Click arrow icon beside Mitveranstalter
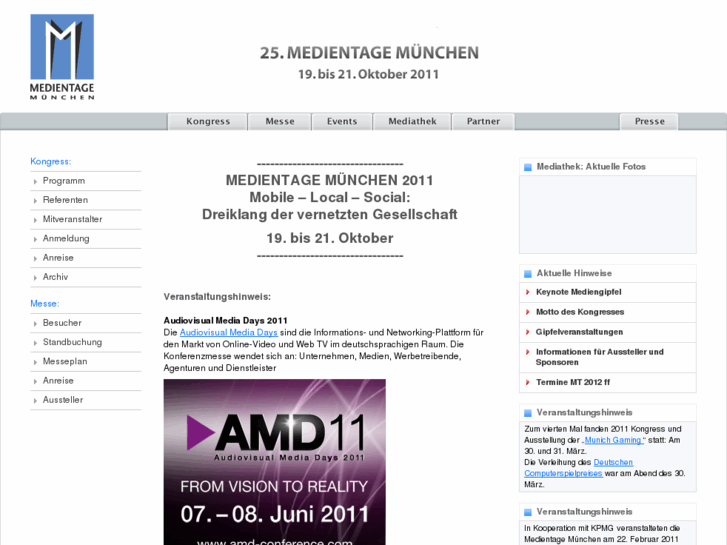Screen dimensions: 727x545 coord(35,220)
